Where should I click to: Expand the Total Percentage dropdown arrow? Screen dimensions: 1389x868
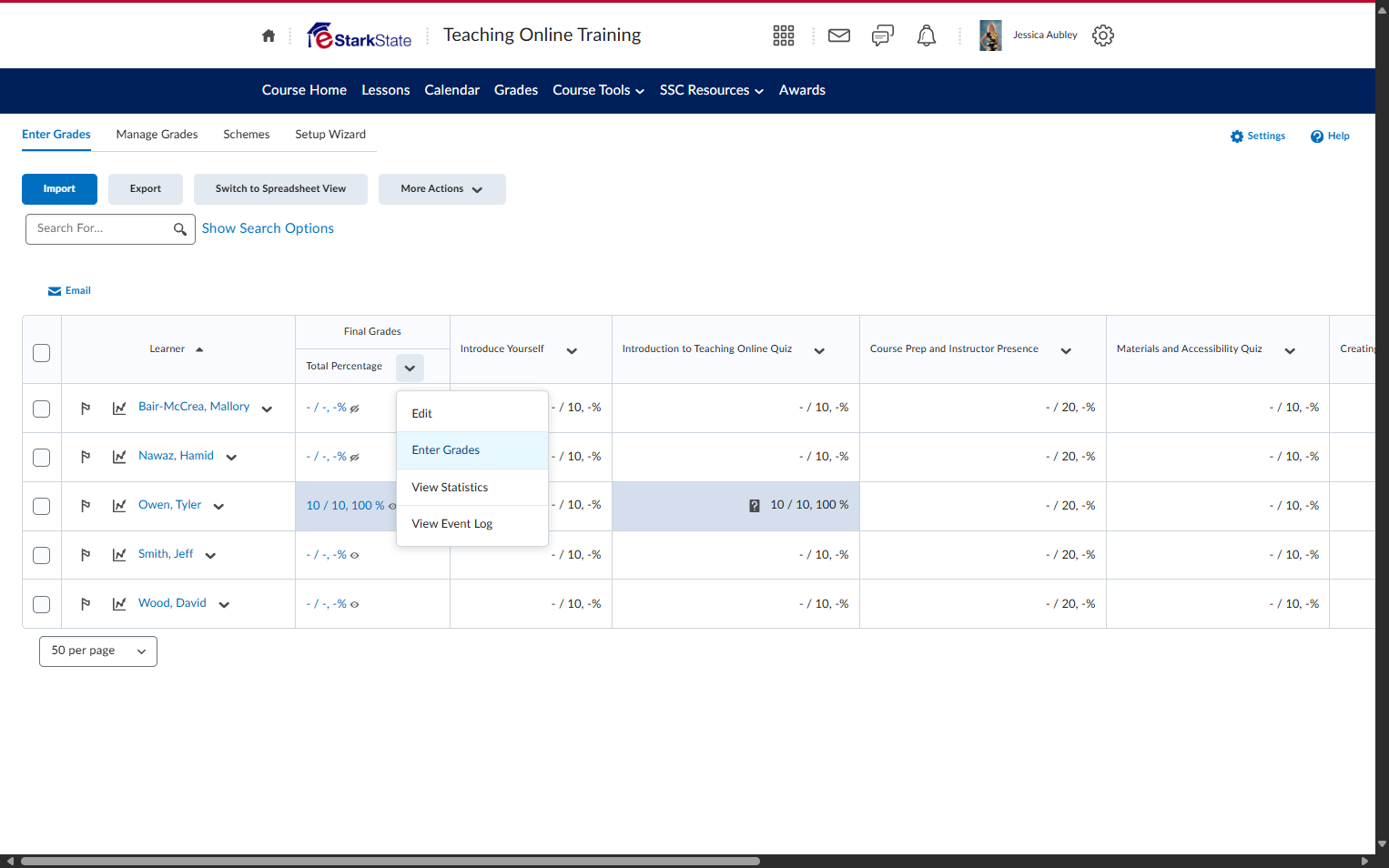[410, 368]
